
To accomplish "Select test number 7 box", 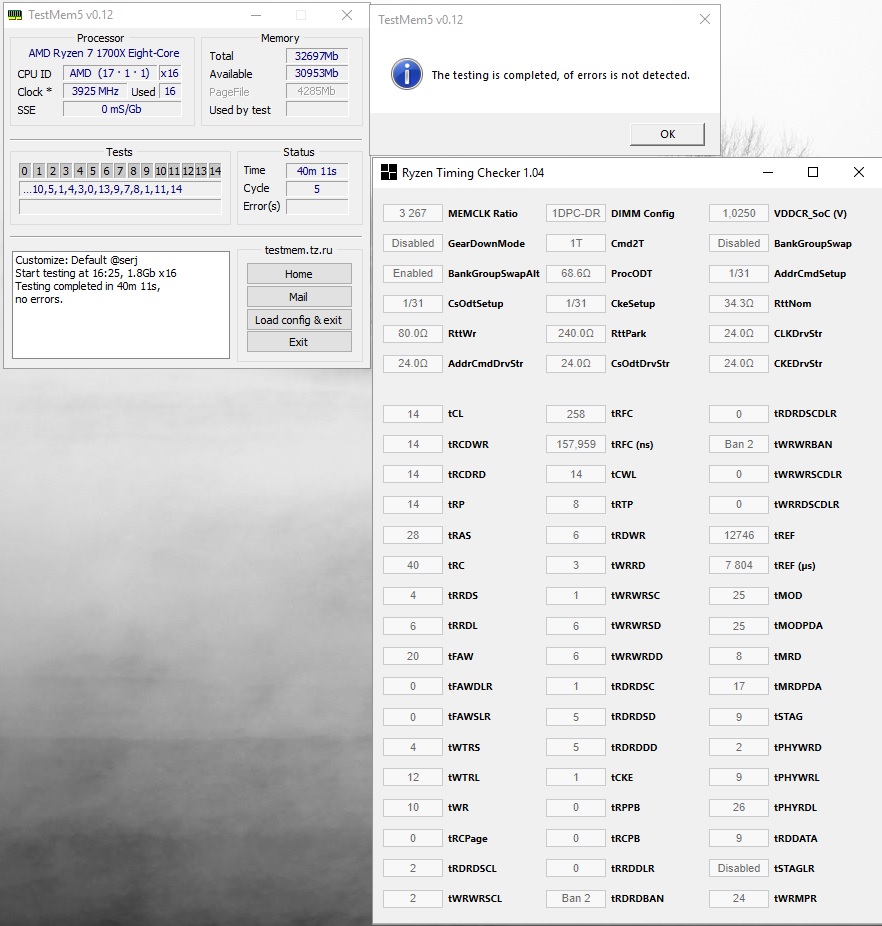I will [x=120, y=171].
